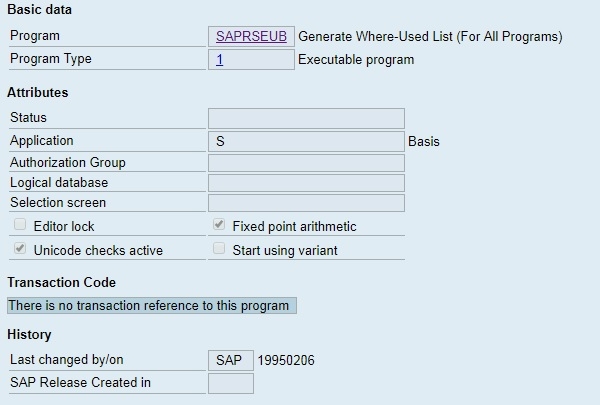Disable the Unicode checks active checkbox
This screenshot has width=600, height=405.
(x=20, y=249)
